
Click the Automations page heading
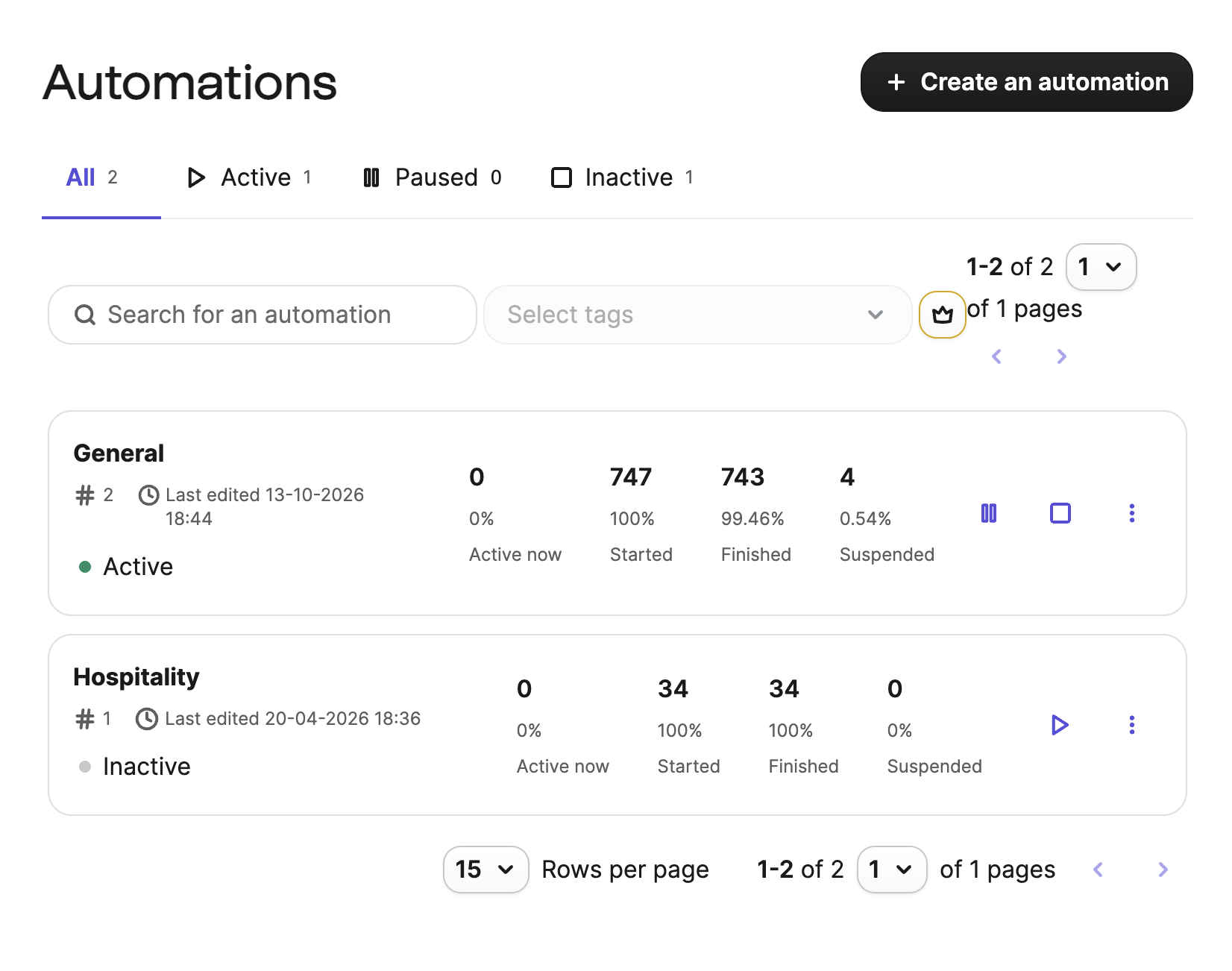pyautogui.click(x=190, y=82)
